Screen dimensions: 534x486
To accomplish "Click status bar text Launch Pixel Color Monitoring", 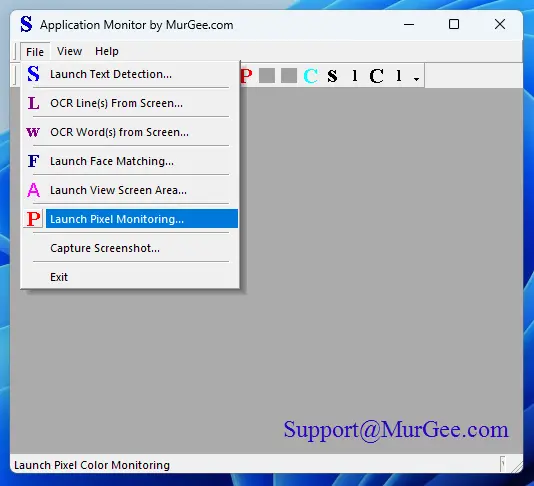I will (92, 465).
